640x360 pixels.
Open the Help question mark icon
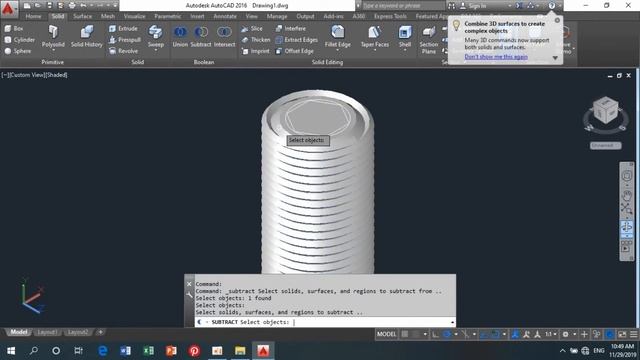[552, 6]
